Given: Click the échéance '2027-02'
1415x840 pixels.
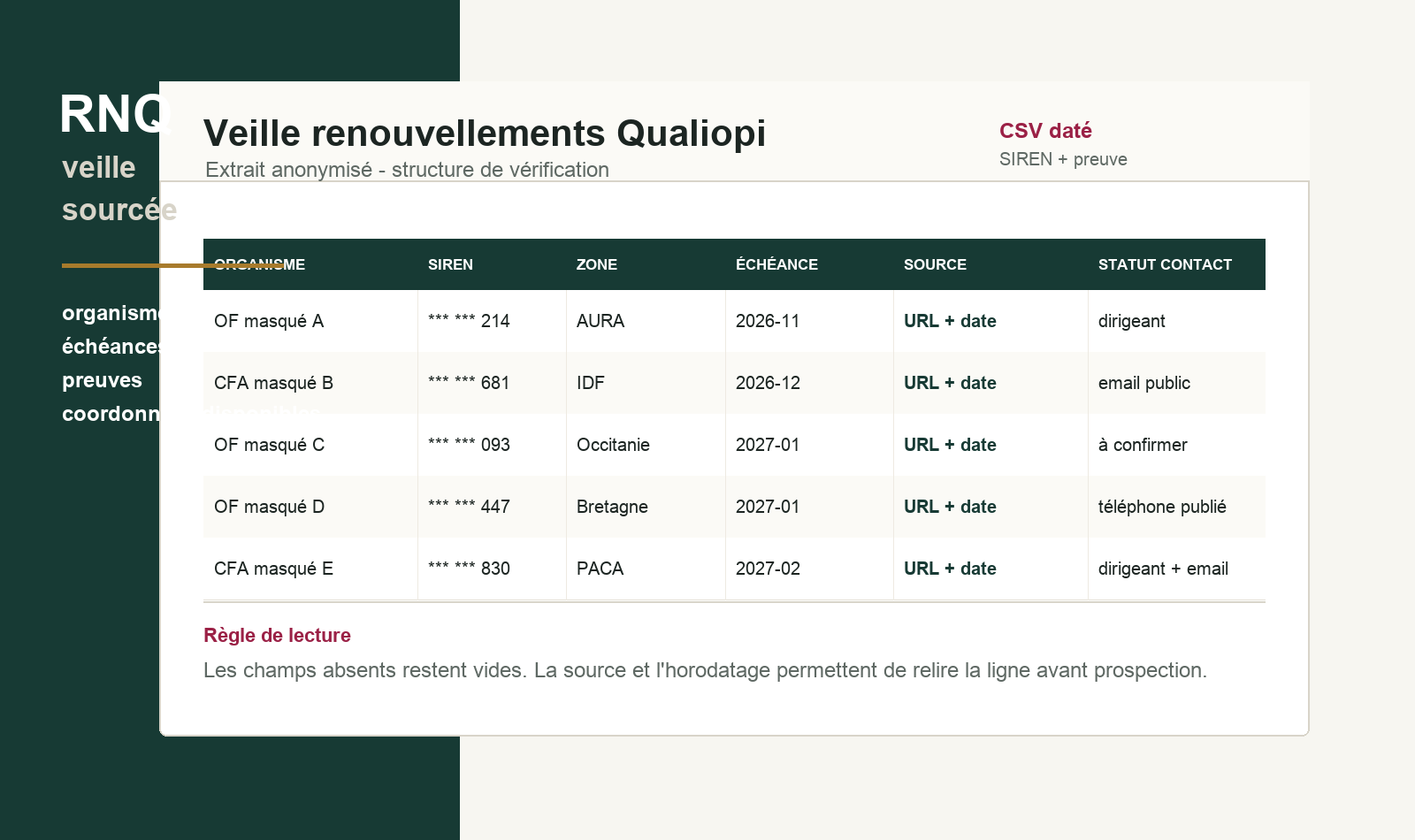Looking at the screenshot, I should click(768, 569).
